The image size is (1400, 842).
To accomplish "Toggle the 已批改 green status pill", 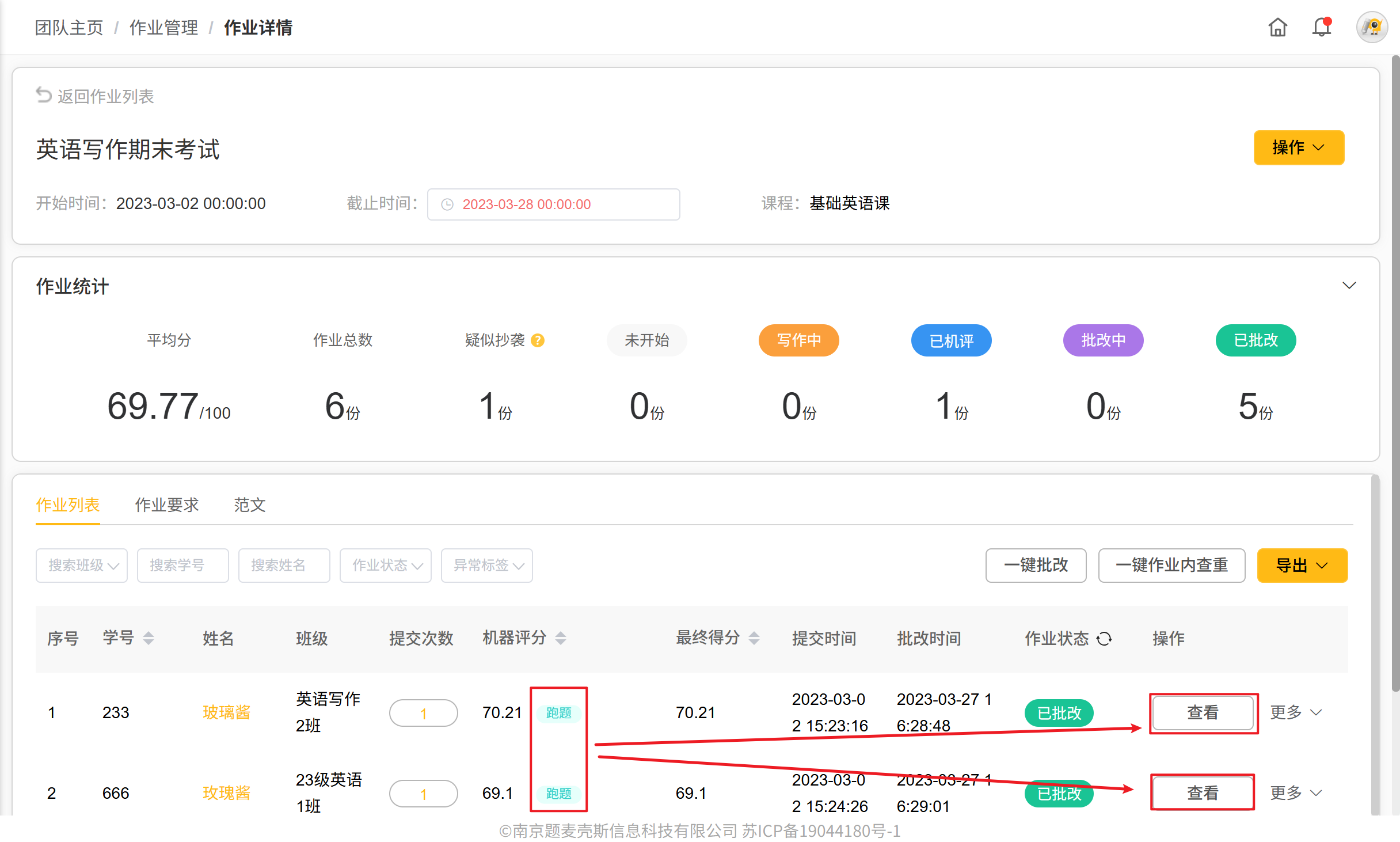I will click(1256, 340).
